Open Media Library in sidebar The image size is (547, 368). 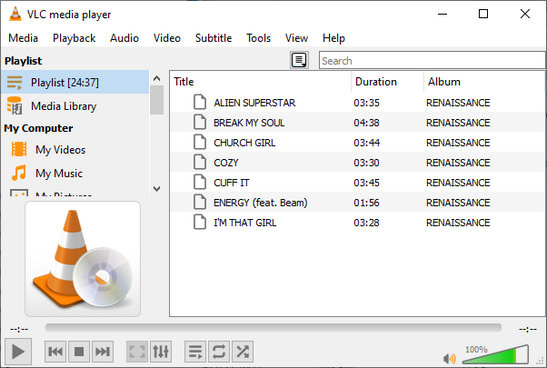point(75,106)
